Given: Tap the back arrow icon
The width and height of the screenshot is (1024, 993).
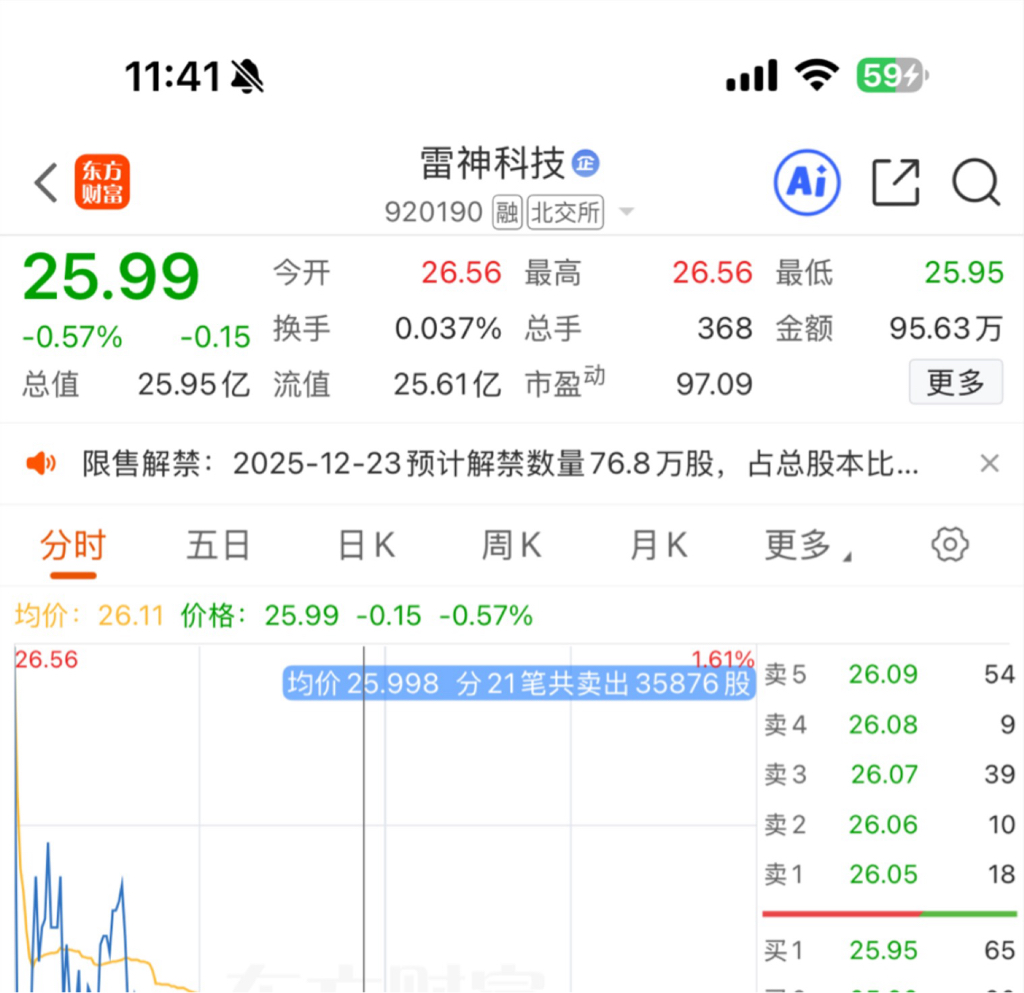Looking at the screenshot, I should click(46, 182).
